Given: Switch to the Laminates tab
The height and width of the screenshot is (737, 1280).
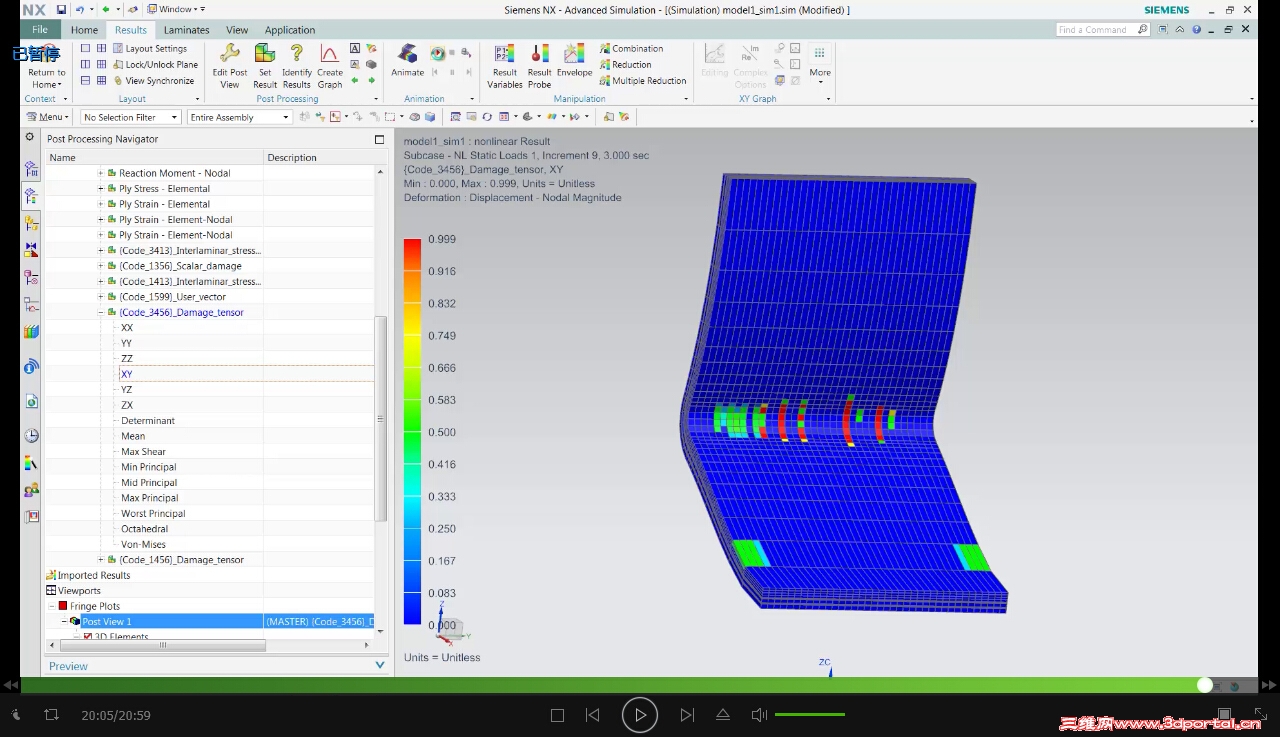Looking at the screenshot, I should [186, 30].
